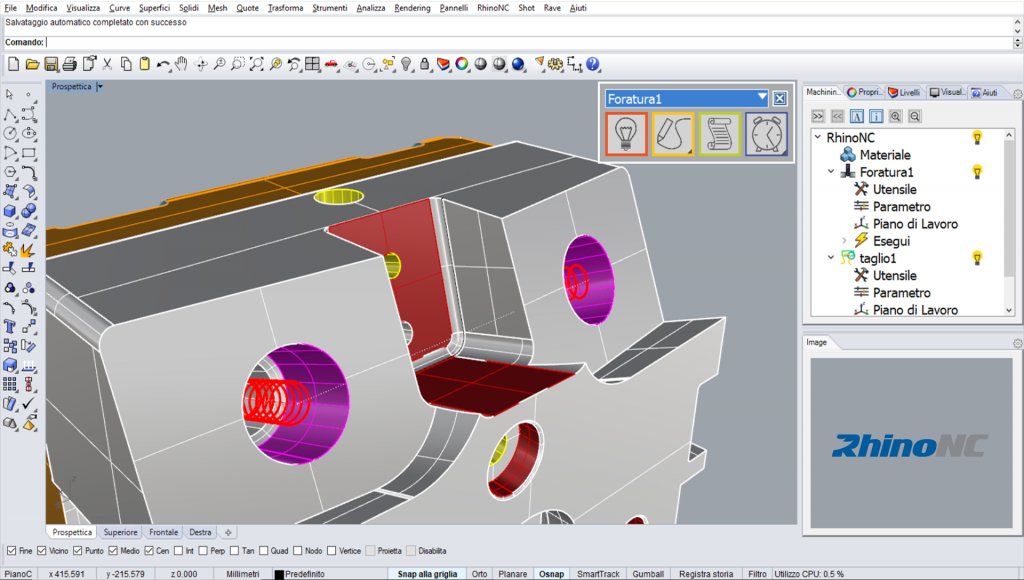Click the light bulb button in Foratura1 panel
This screenshot has height=580, width=1024.
point(626,134)
